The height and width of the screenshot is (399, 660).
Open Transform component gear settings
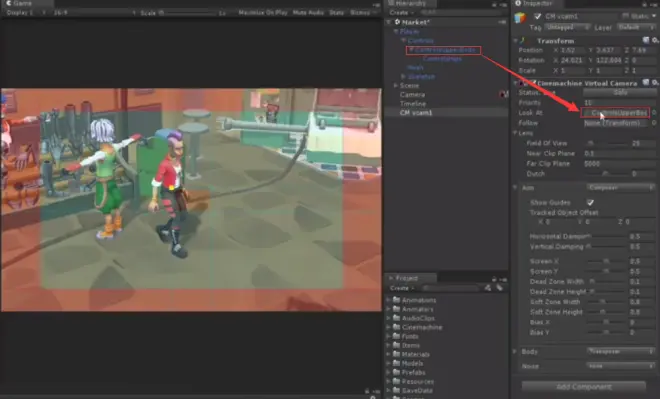[x=655, y=40]
